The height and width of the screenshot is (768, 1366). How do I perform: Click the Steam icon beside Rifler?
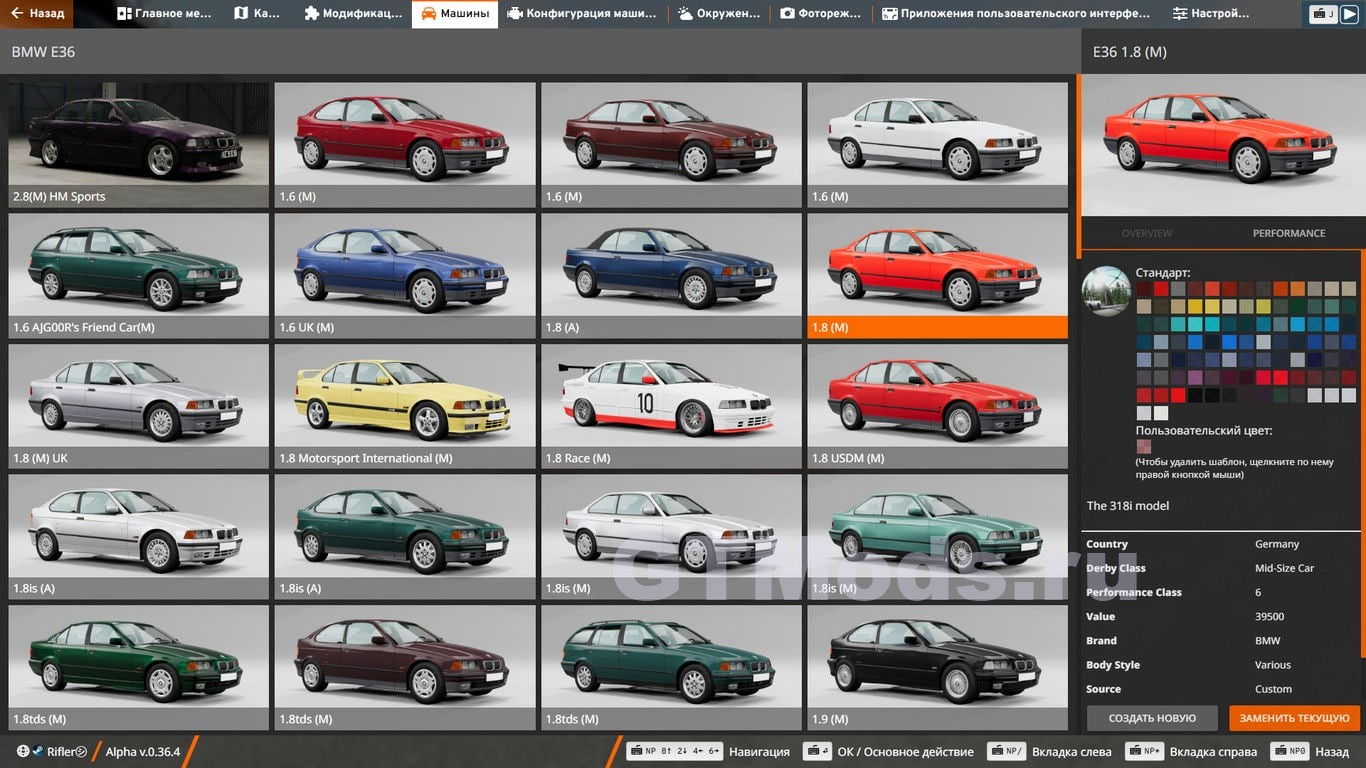coord(38,751)
